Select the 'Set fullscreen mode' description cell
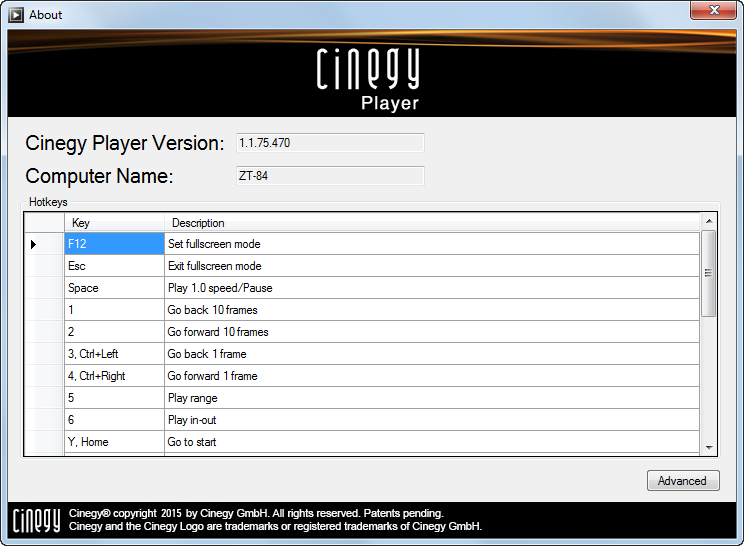Screen dimensions: 744x547 (x=432, y=244)
